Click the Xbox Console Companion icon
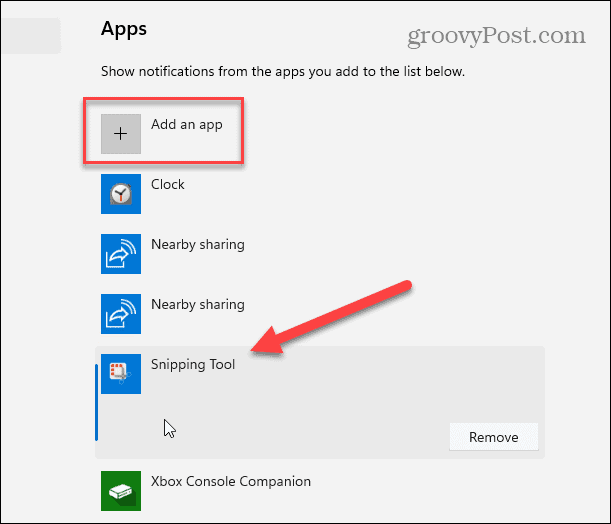 coord(121,491)
